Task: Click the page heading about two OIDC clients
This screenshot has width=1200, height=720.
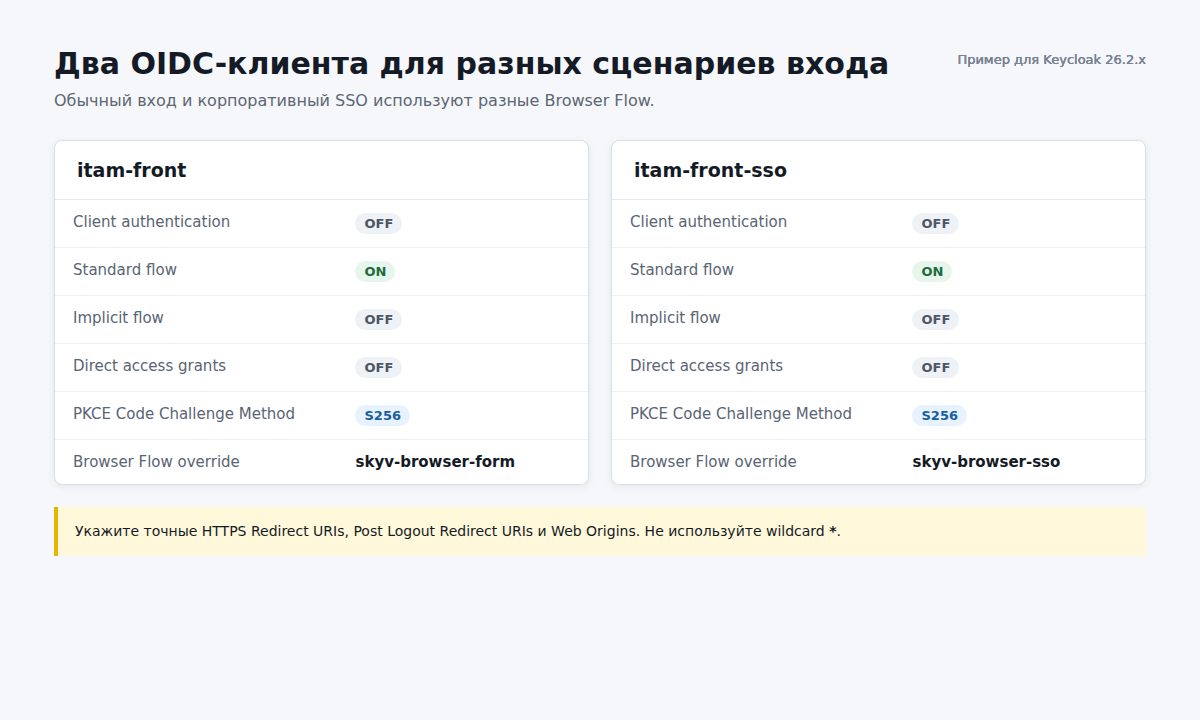Action: pyautogui.click(x=471, y=63)
